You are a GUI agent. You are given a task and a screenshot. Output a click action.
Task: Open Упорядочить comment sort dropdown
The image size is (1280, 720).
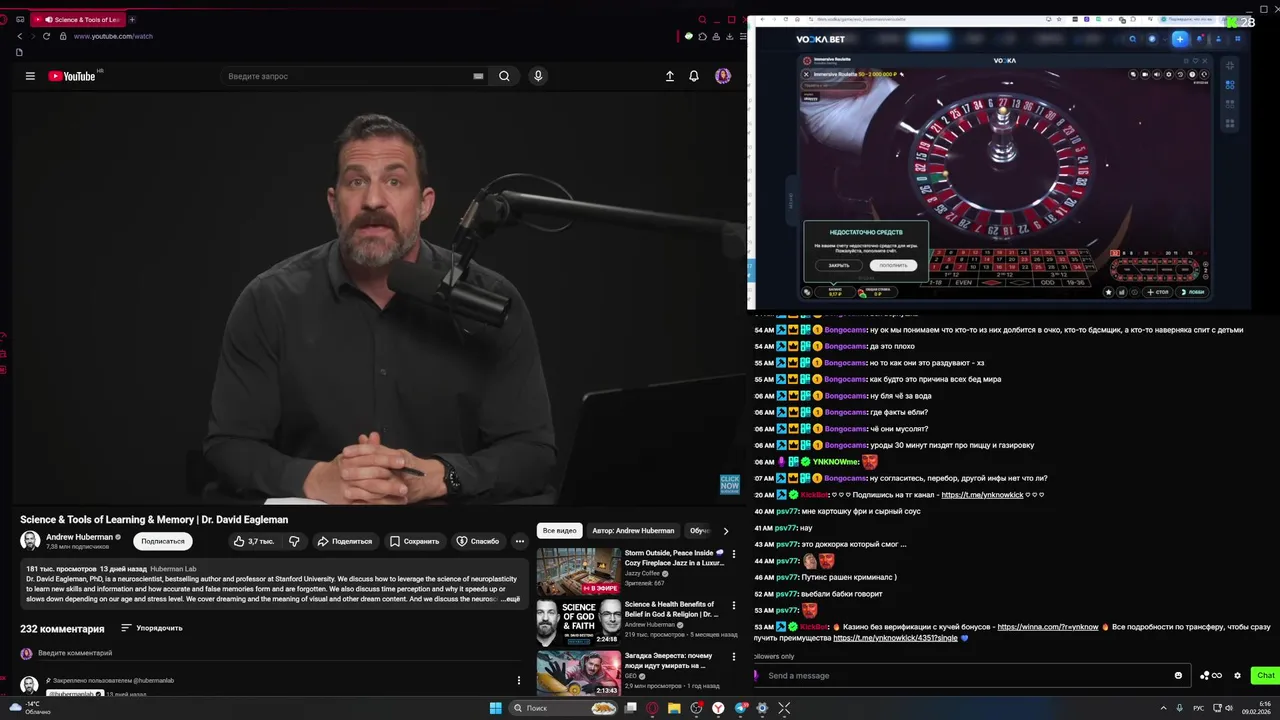[x=152, y=628]
